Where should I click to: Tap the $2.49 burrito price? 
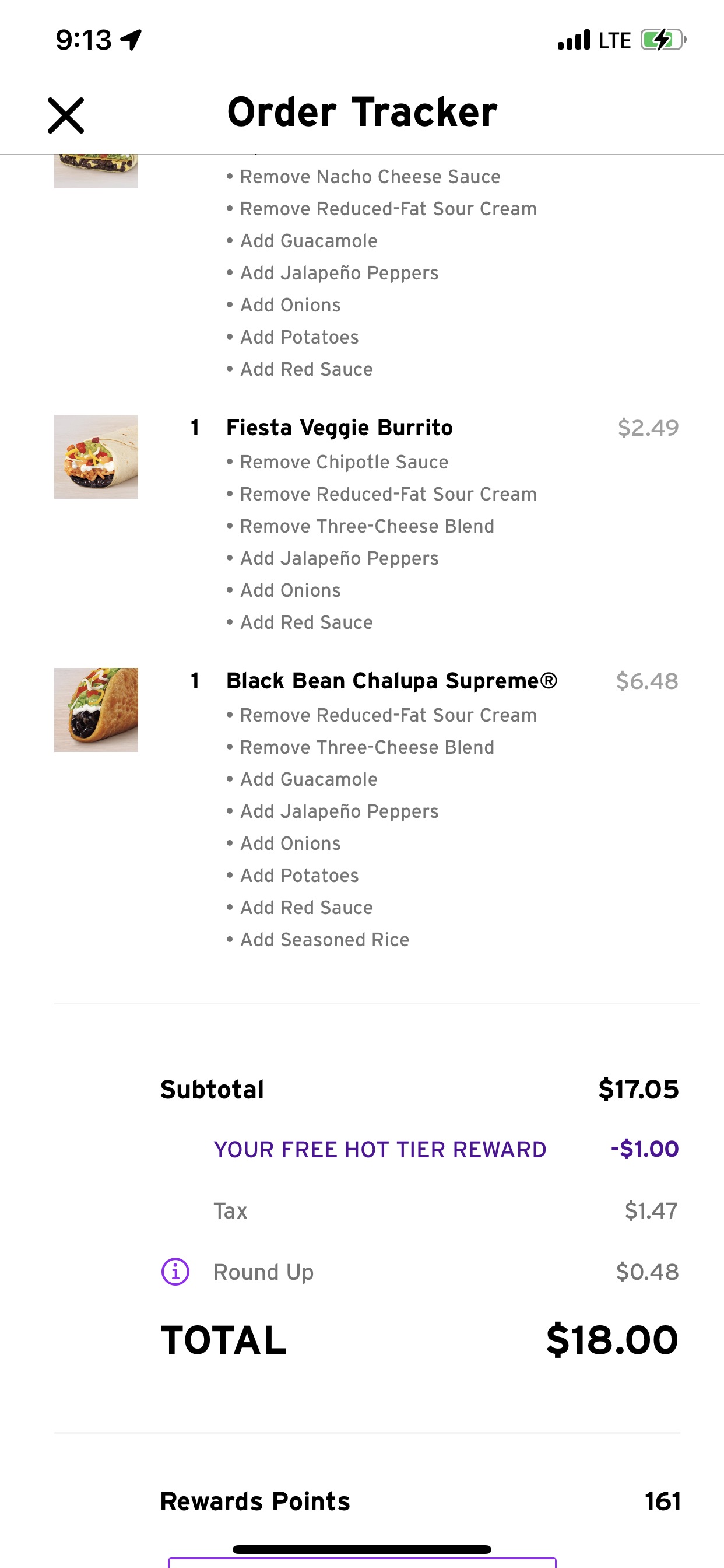click(x=648, y=428)
